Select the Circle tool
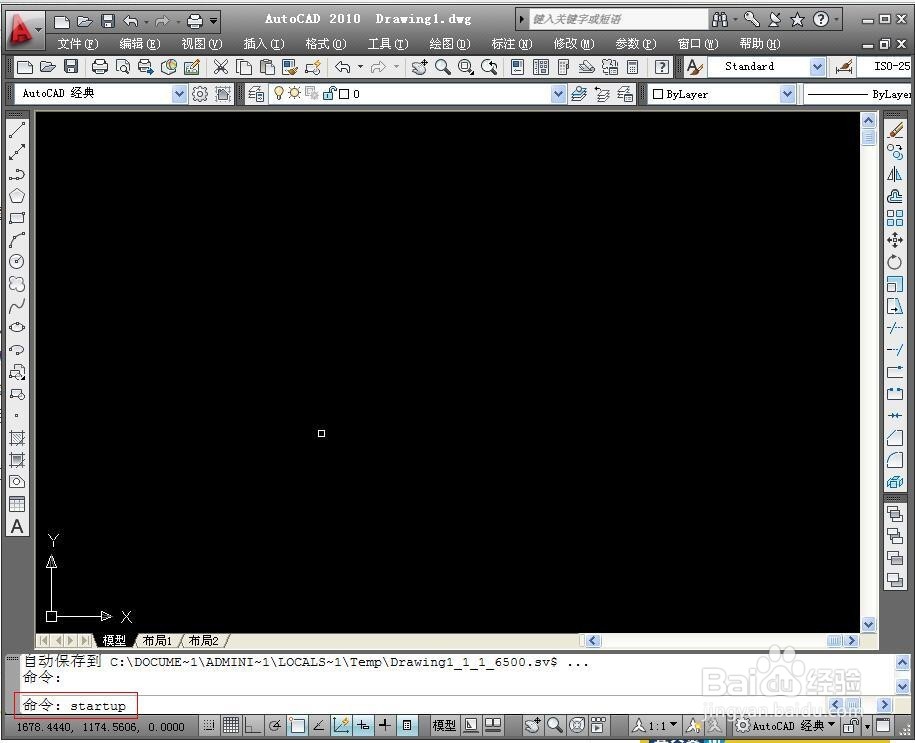Viewport: 915px width, 743px height. (17, 261)
